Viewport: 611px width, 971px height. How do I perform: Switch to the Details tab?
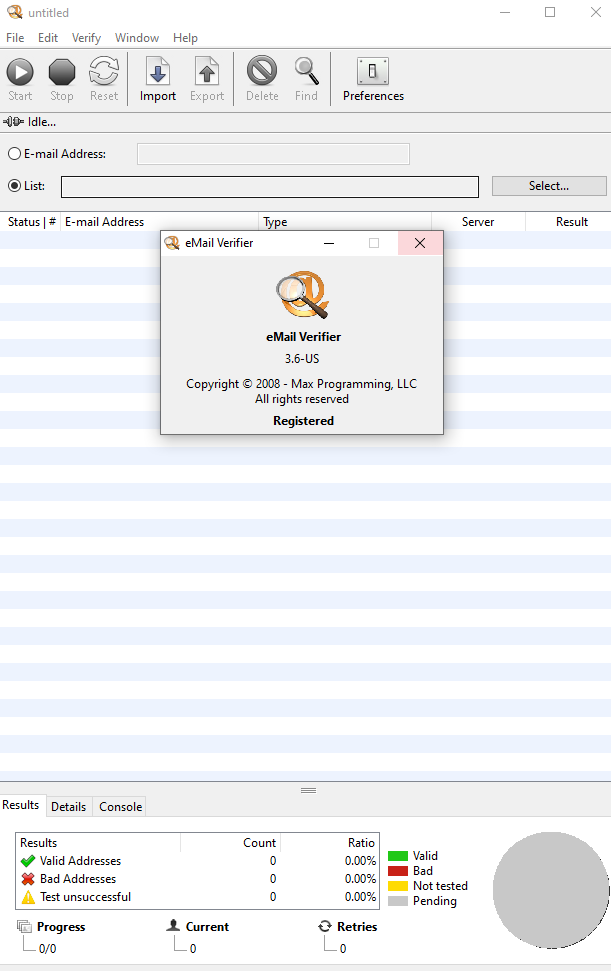tap(68, 806)
